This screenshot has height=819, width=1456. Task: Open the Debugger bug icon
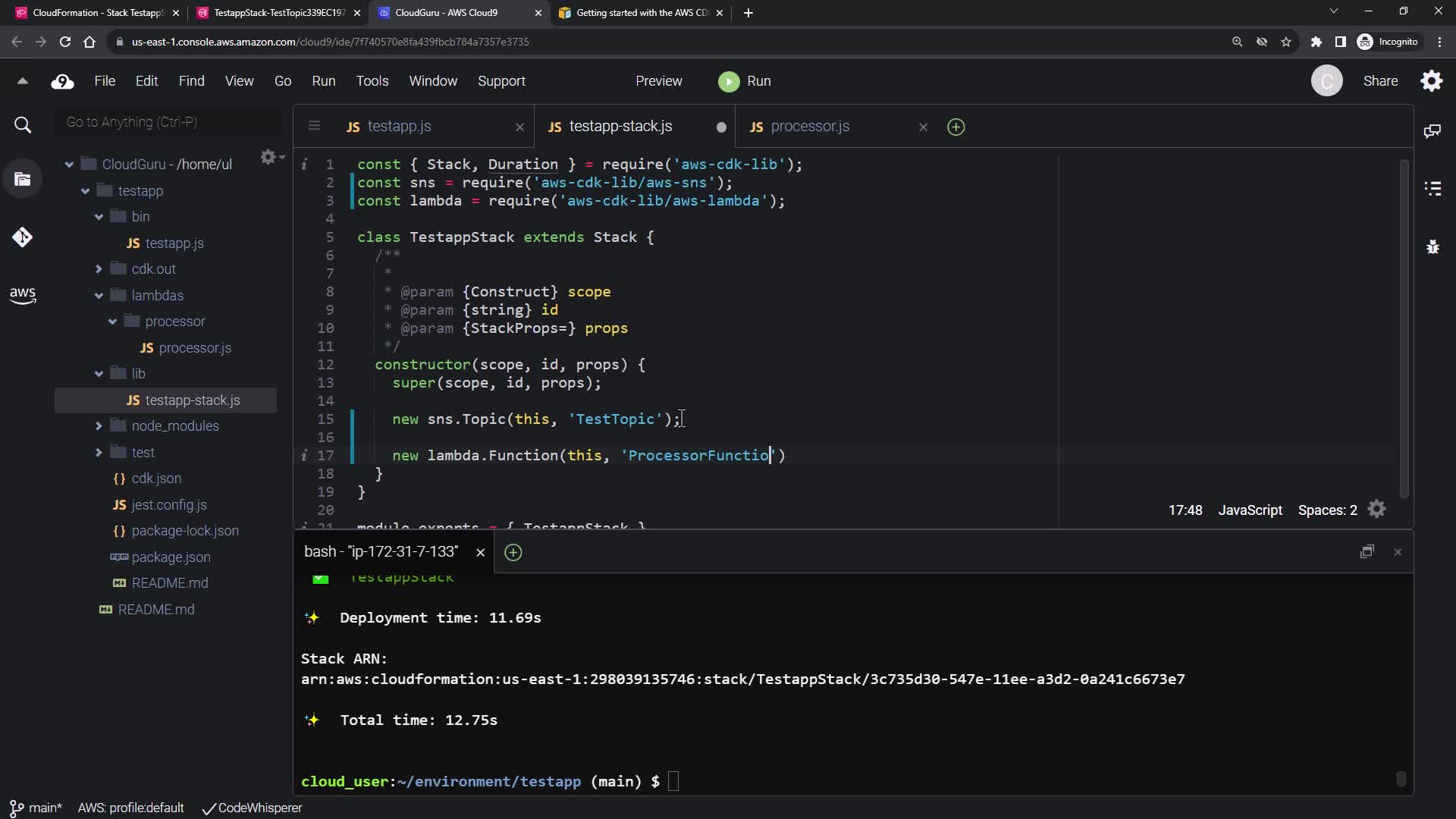tap(1432, 247)
